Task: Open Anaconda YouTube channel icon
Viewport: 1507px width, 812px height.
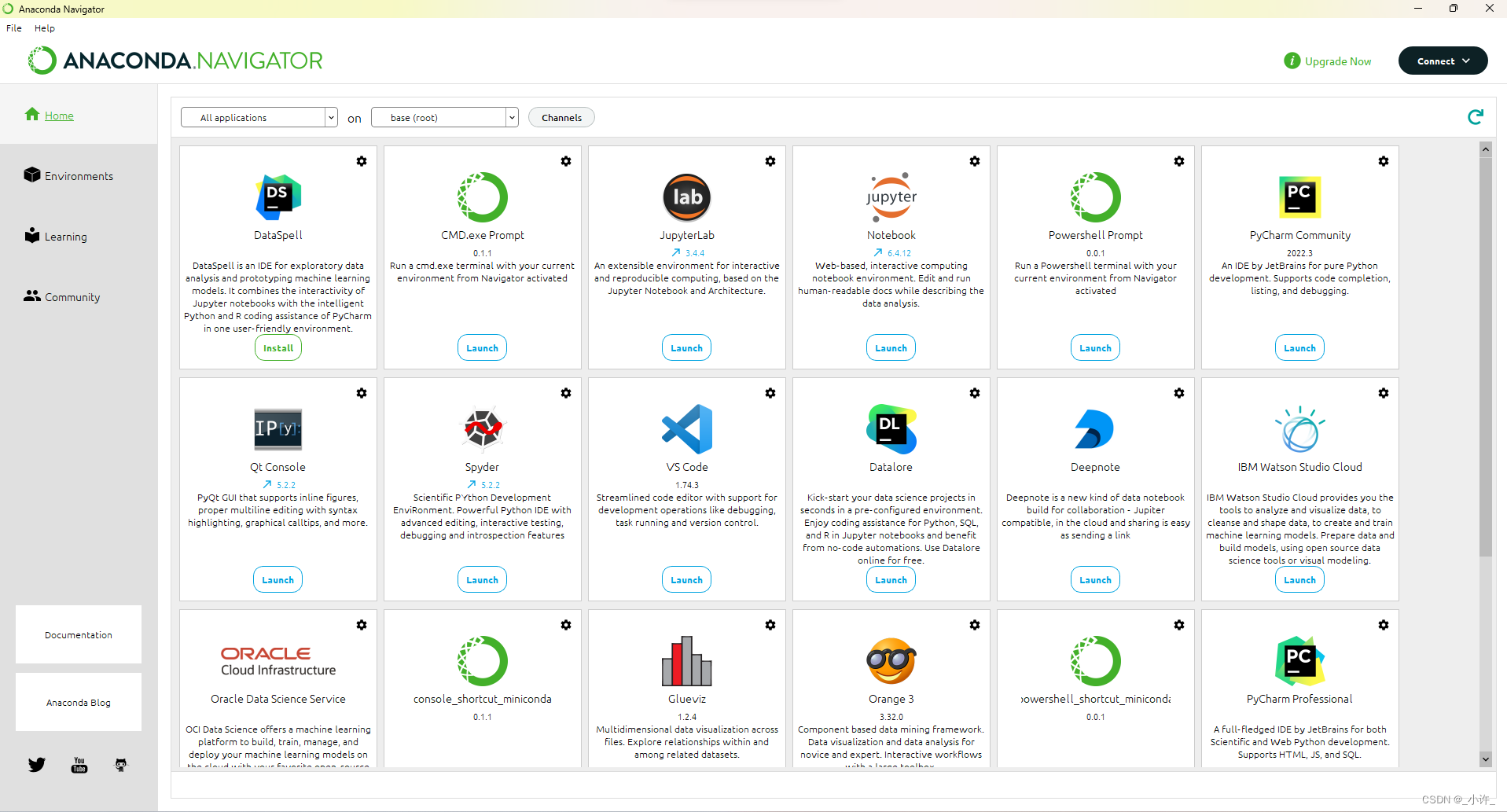Action: pyautogui.click(x=79, y=765)
